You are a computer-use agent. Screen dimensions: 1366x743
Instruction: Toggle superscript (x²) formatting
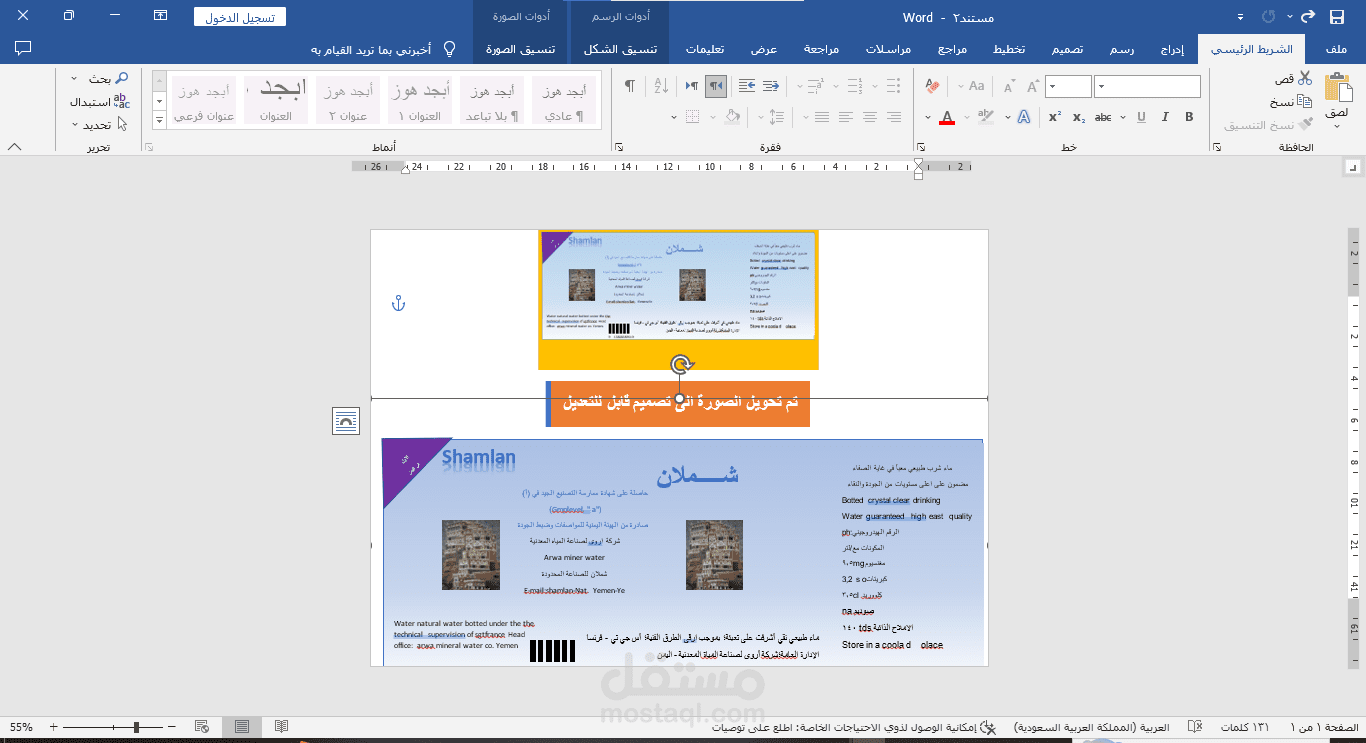pyautogui.click(x=1055, y=116)
